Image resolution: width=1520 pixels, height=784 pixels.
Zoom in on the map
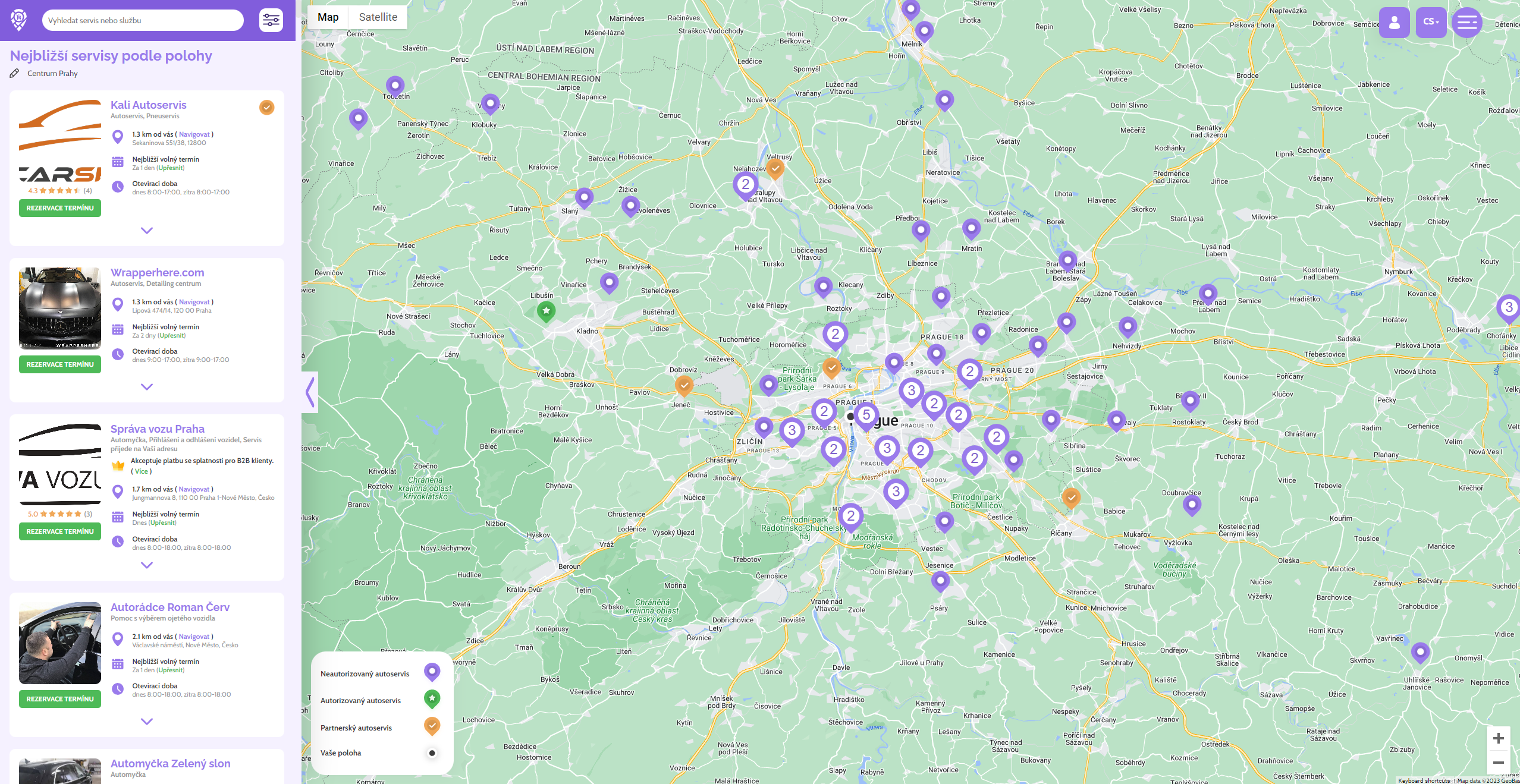1499,738
